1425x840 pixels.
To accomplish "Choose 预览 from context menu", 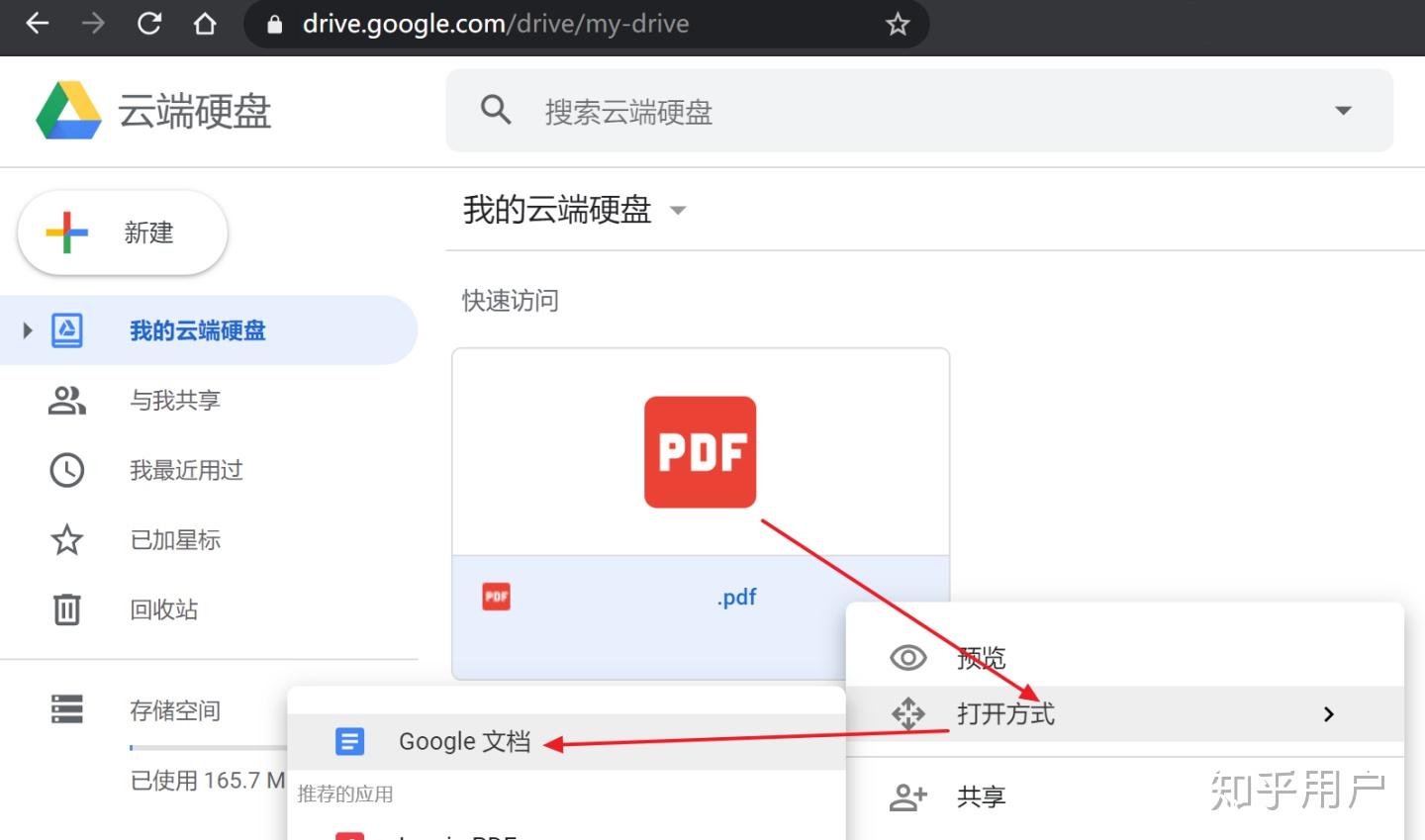I will point(1125,658).
